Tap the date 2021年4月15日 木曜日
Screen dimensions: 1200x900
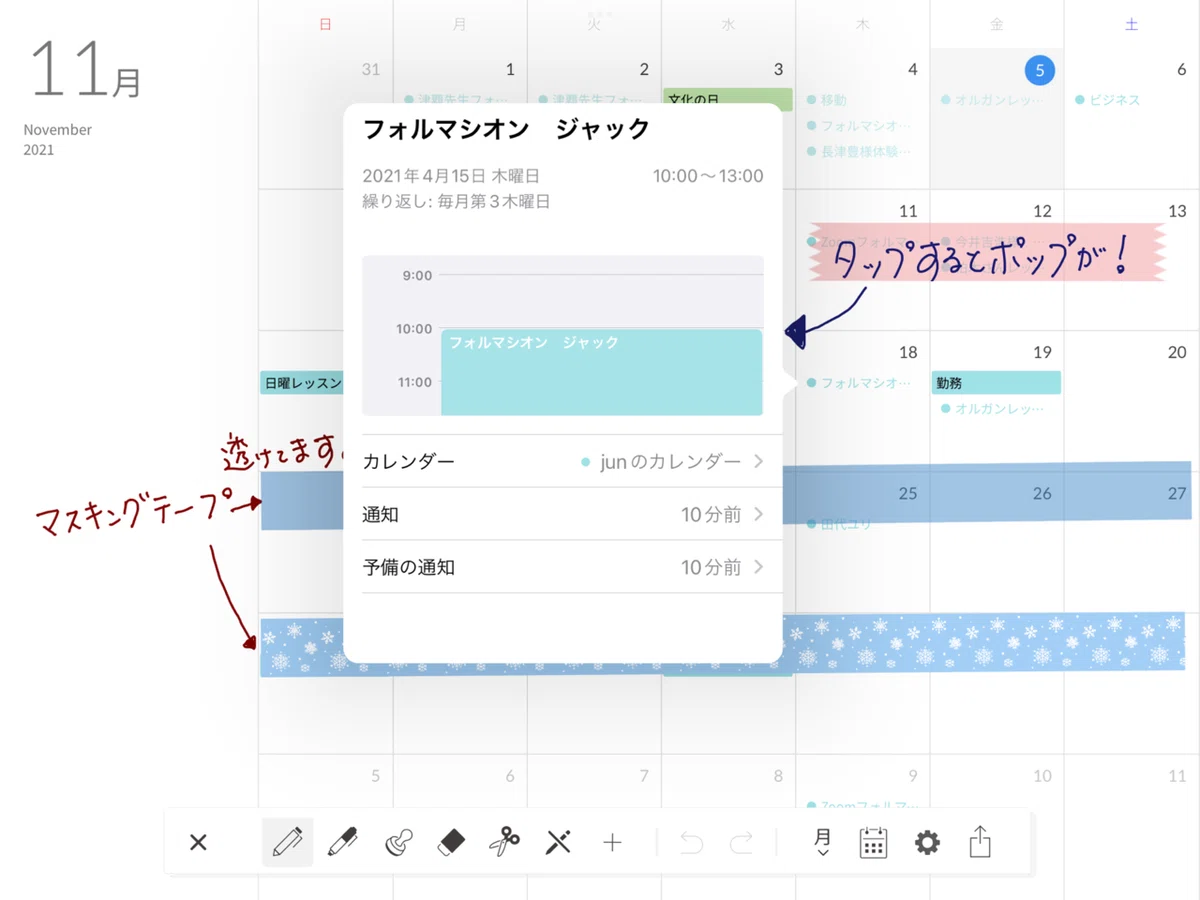point(451,176)
